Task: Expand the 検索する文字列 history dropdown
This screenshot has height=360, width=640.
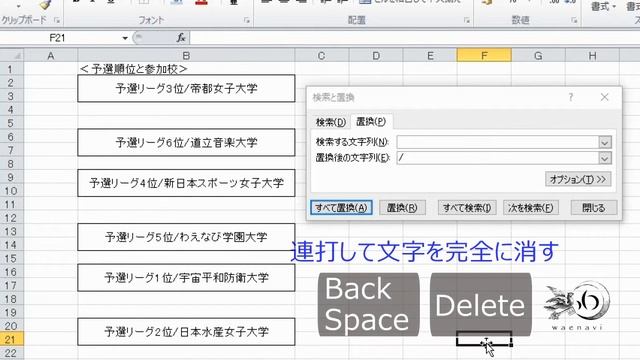Action: coord(605,142)
